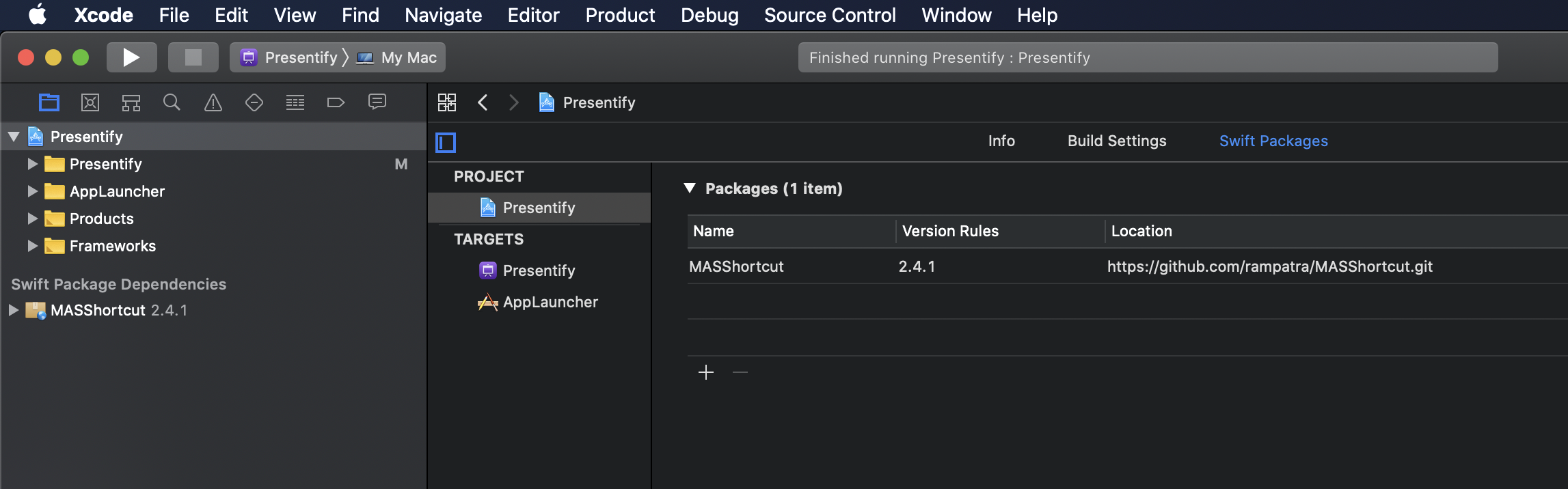Switch to the Build Settings tab
1568x489 pixels.
[x=1117, y=141]
